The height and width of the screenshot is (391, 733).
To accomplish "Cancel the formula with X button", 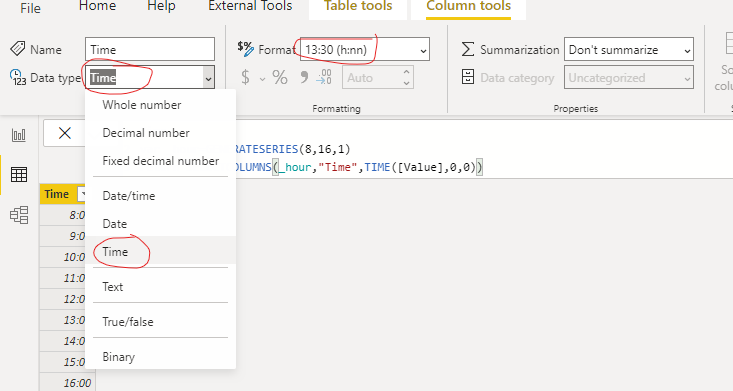I will [x=65, y=133].
